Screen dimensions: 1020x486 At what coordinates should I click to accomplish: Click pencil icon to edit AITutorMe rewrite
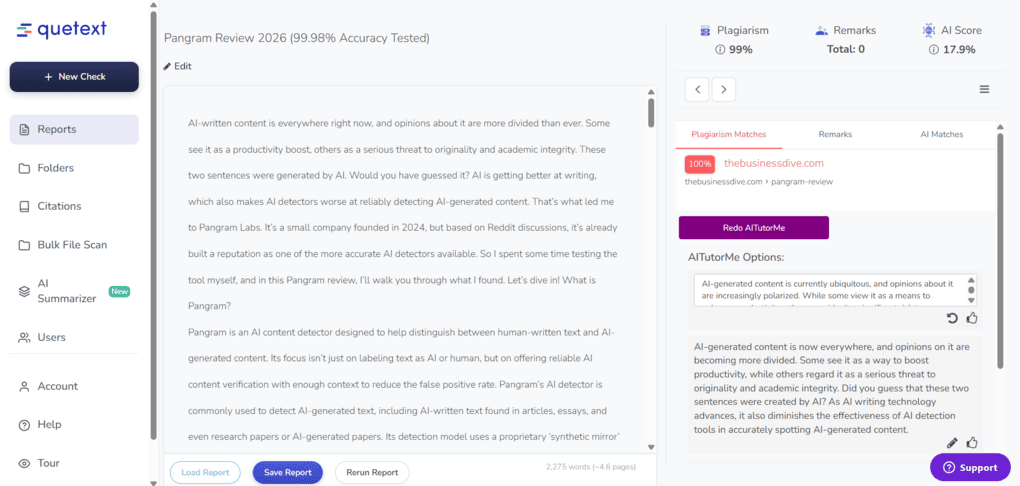(x=952, y=443)
